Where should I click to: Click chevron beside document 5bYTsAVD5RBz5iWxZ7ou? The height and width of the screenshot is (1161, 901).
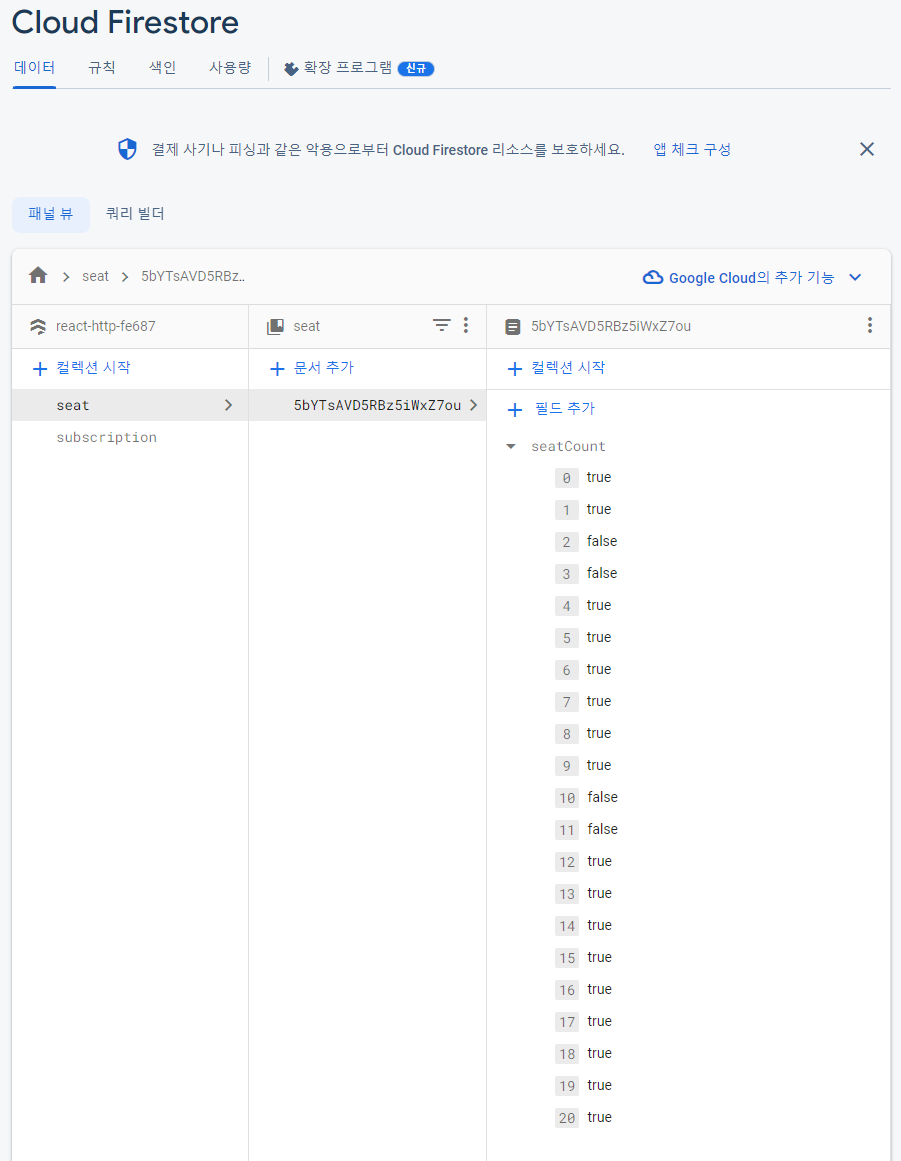(x=473, y=405)
